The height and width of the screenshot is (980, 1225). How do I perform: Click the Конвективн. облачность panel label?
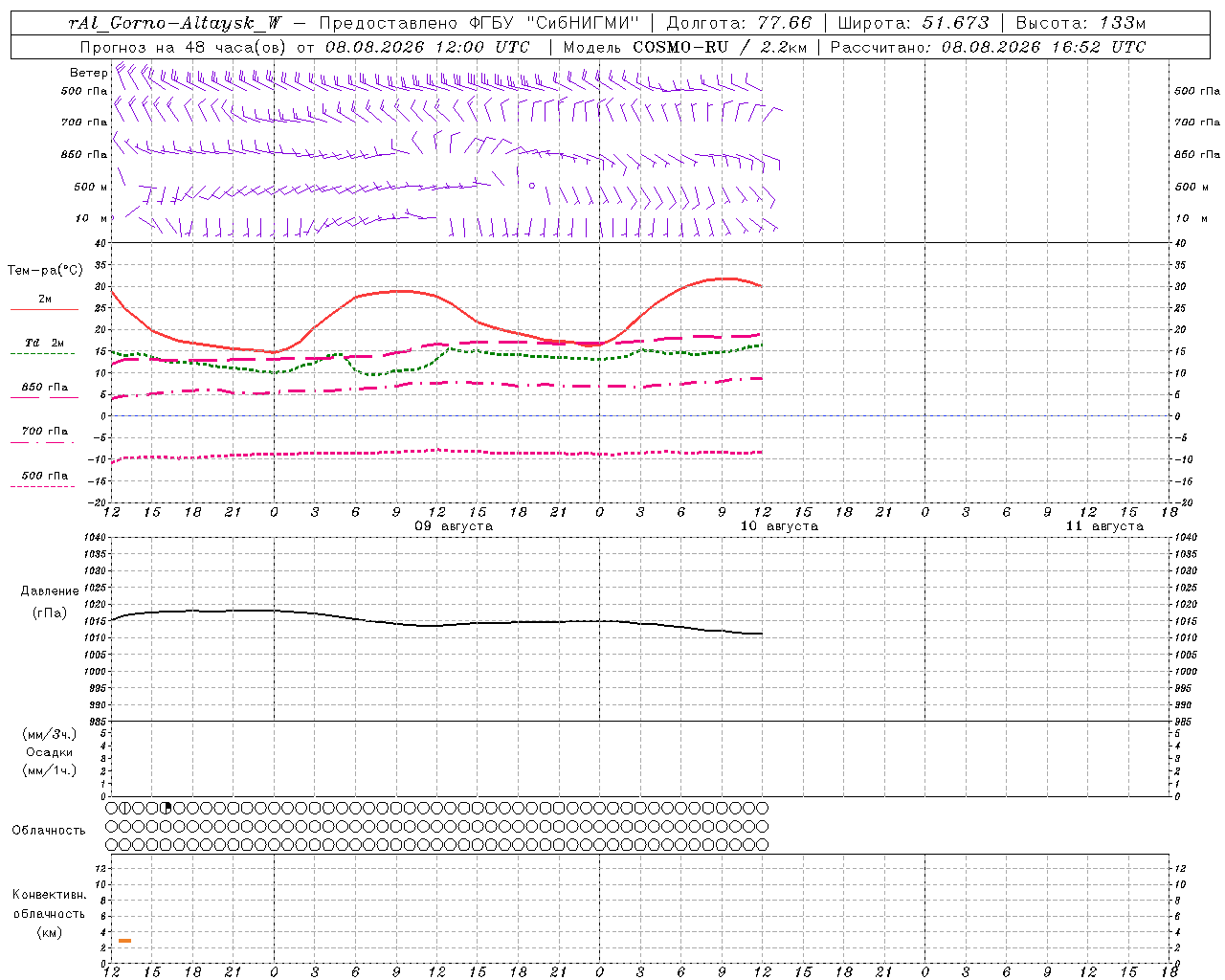click(x=50, y=914)
